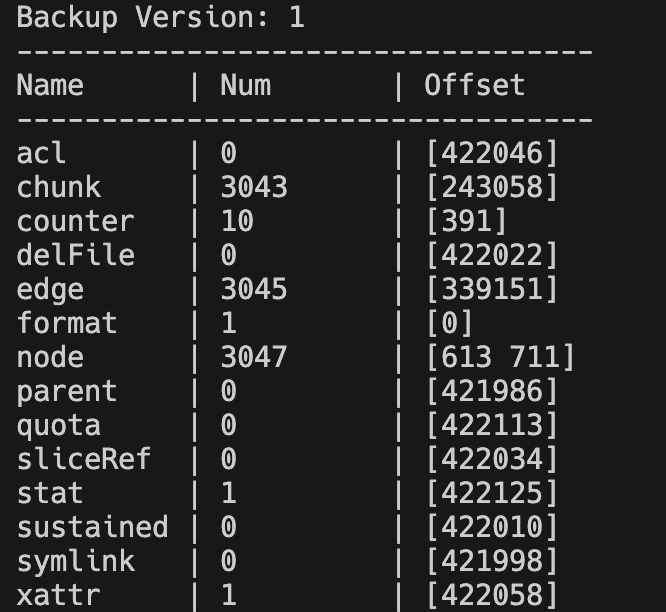Select the Num column header
This screenshot has width=666, height=612.
click(x=246, y=85)
